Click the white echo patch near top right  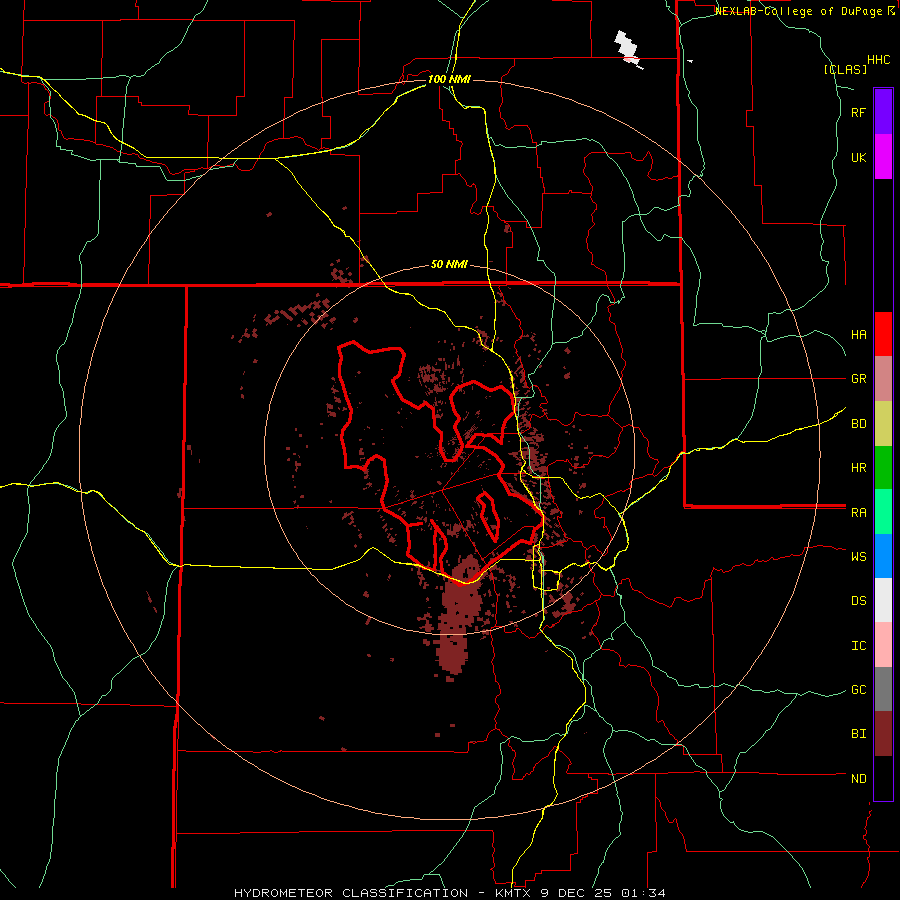pyautogui.click(x=628, y=49)
